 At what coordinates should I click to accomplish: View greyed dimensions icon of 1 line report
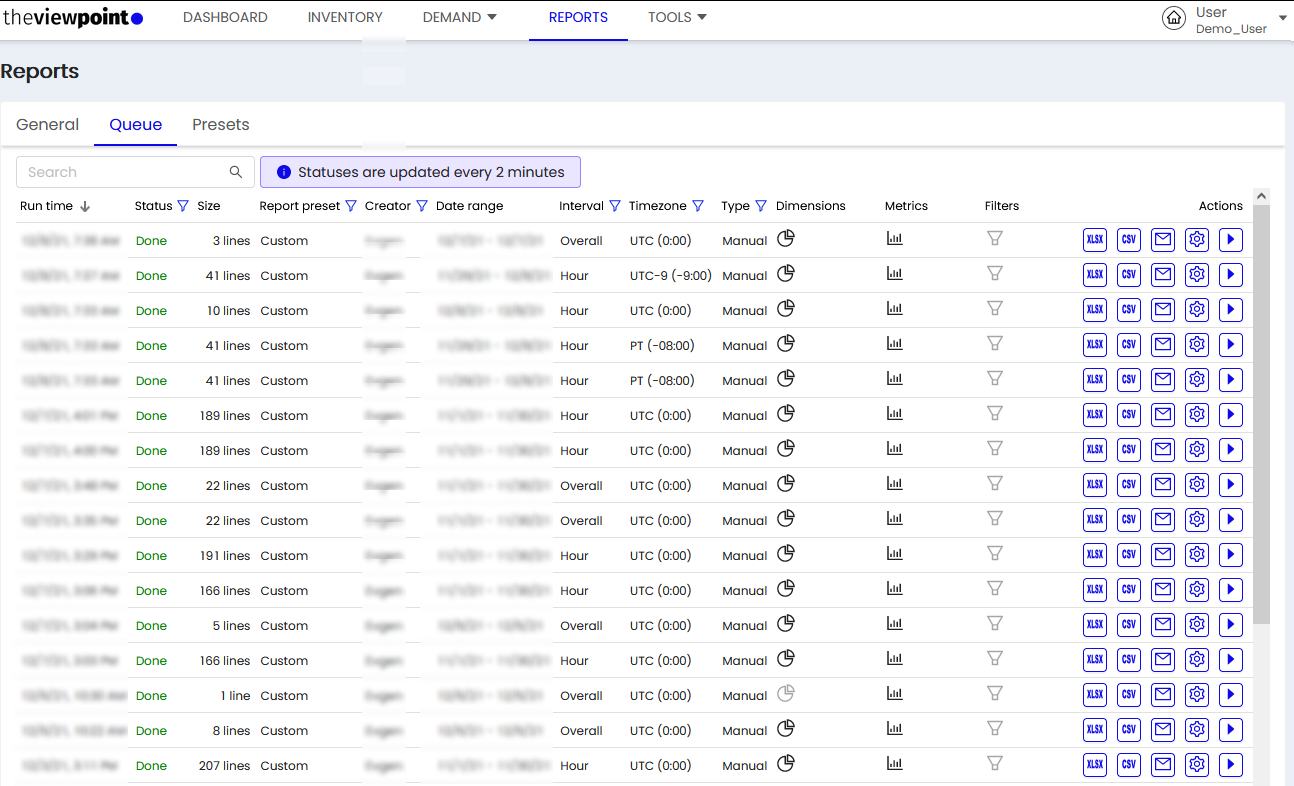point(786,693)
